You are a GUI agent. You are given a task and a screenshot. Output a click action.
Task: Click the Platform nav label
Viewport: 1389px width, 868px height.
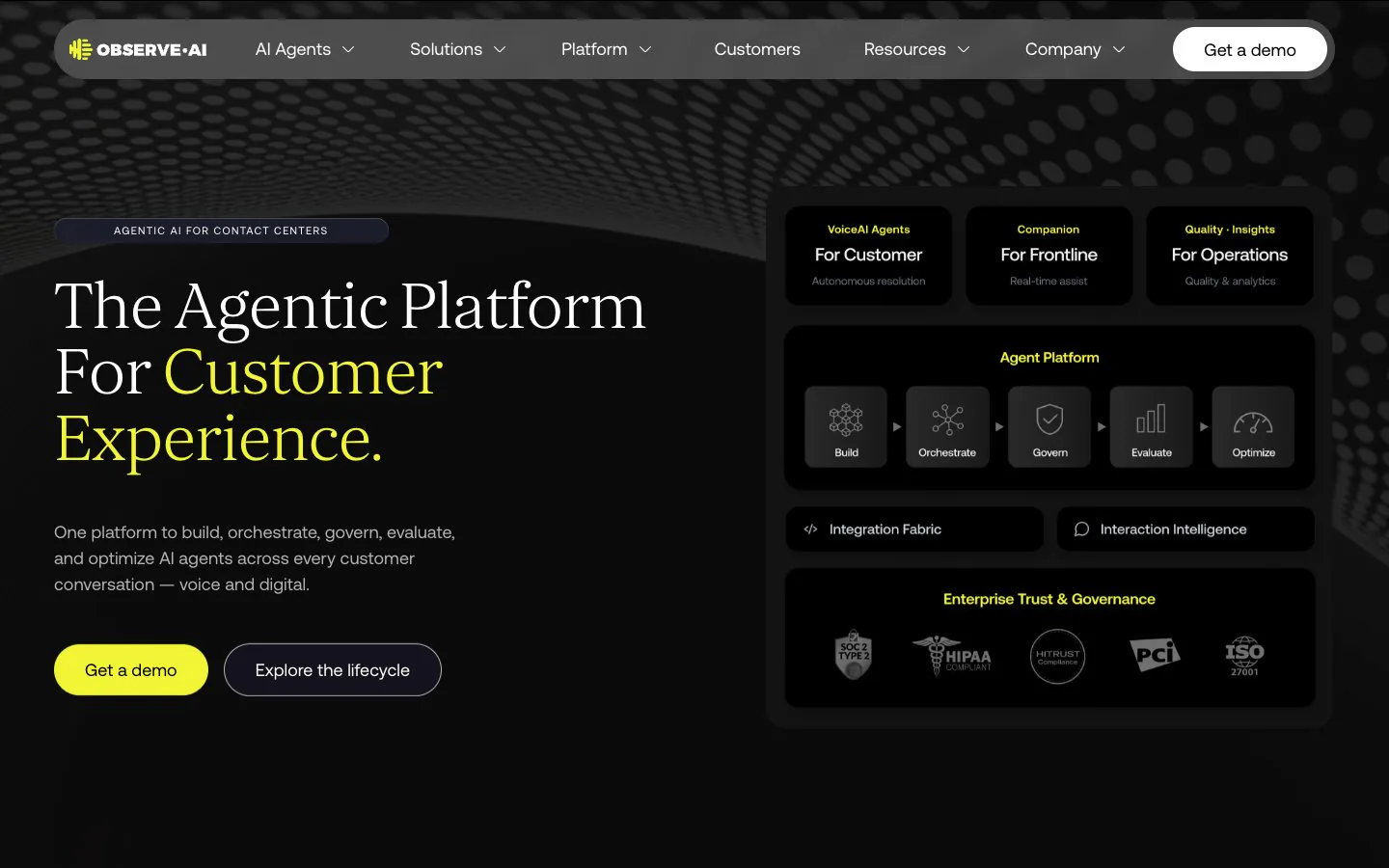click(594, 49)
